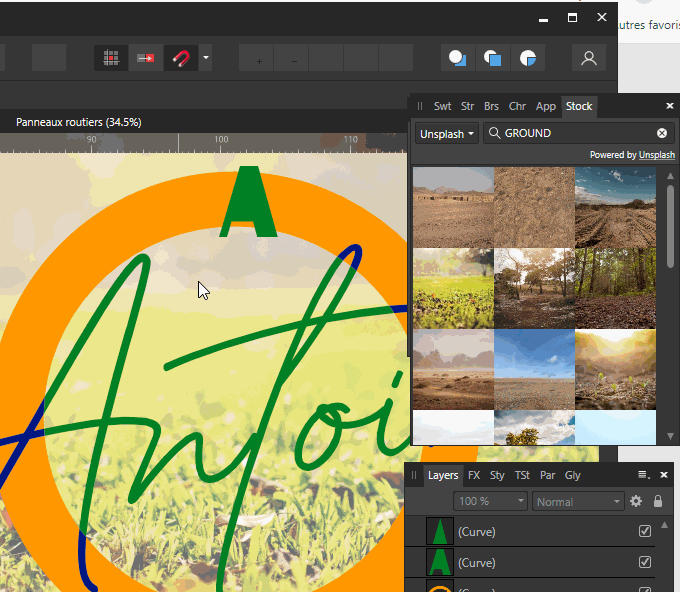Click the green letter A on canvas
This screenshot has width=680, height=592.
tap(248, 202)
